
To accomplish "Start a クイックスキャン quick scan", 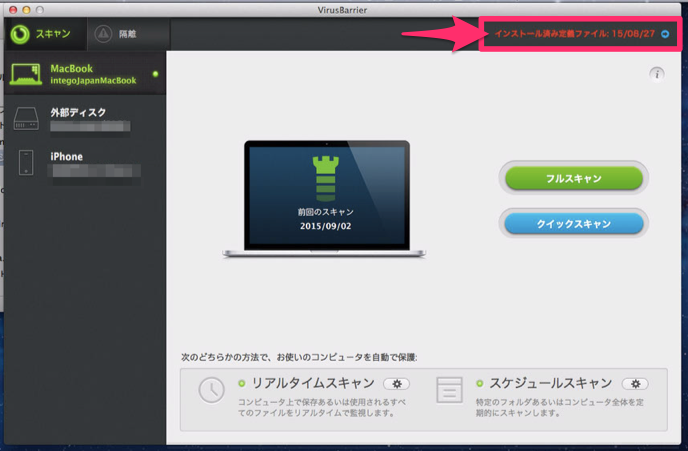I will 573,224.
